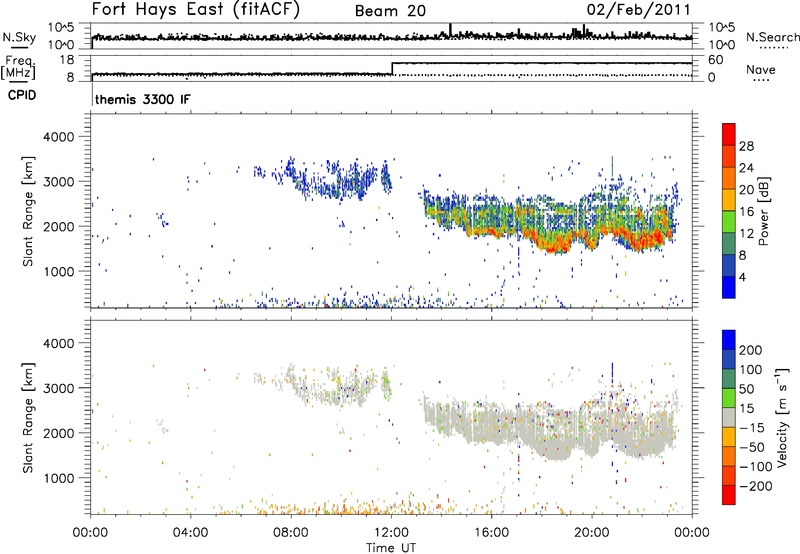Click the 'Time UT' axis label
The image size is (800, 554).
pos(391,548)
